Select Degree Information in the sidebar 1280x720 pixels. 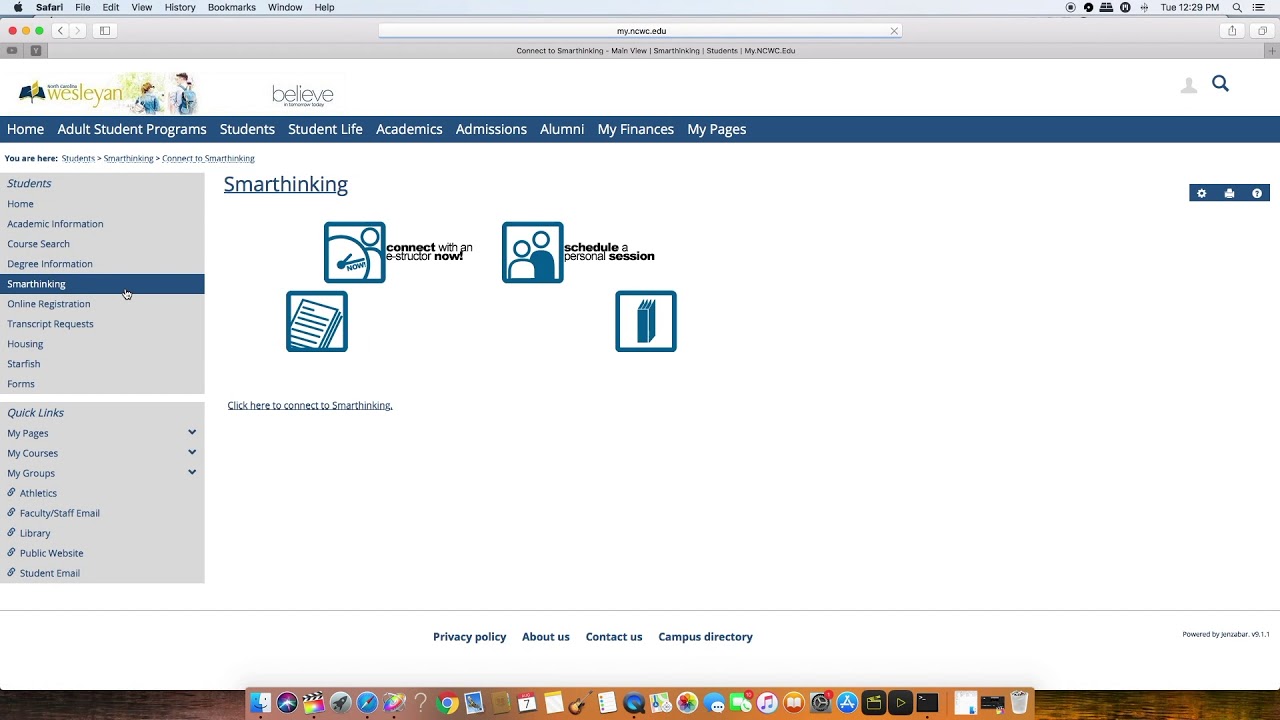pos(50,264)
